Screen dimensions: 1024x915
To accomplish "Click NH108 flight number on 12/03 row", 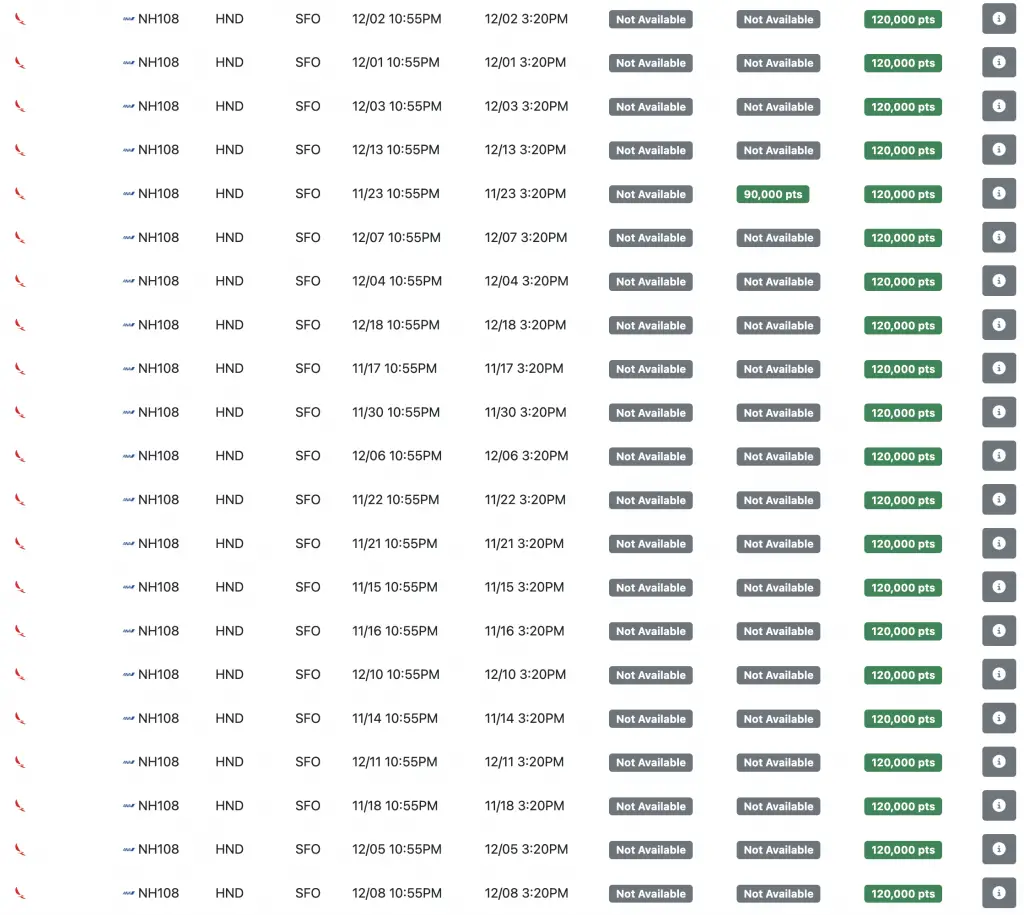I will click(158, 106).
